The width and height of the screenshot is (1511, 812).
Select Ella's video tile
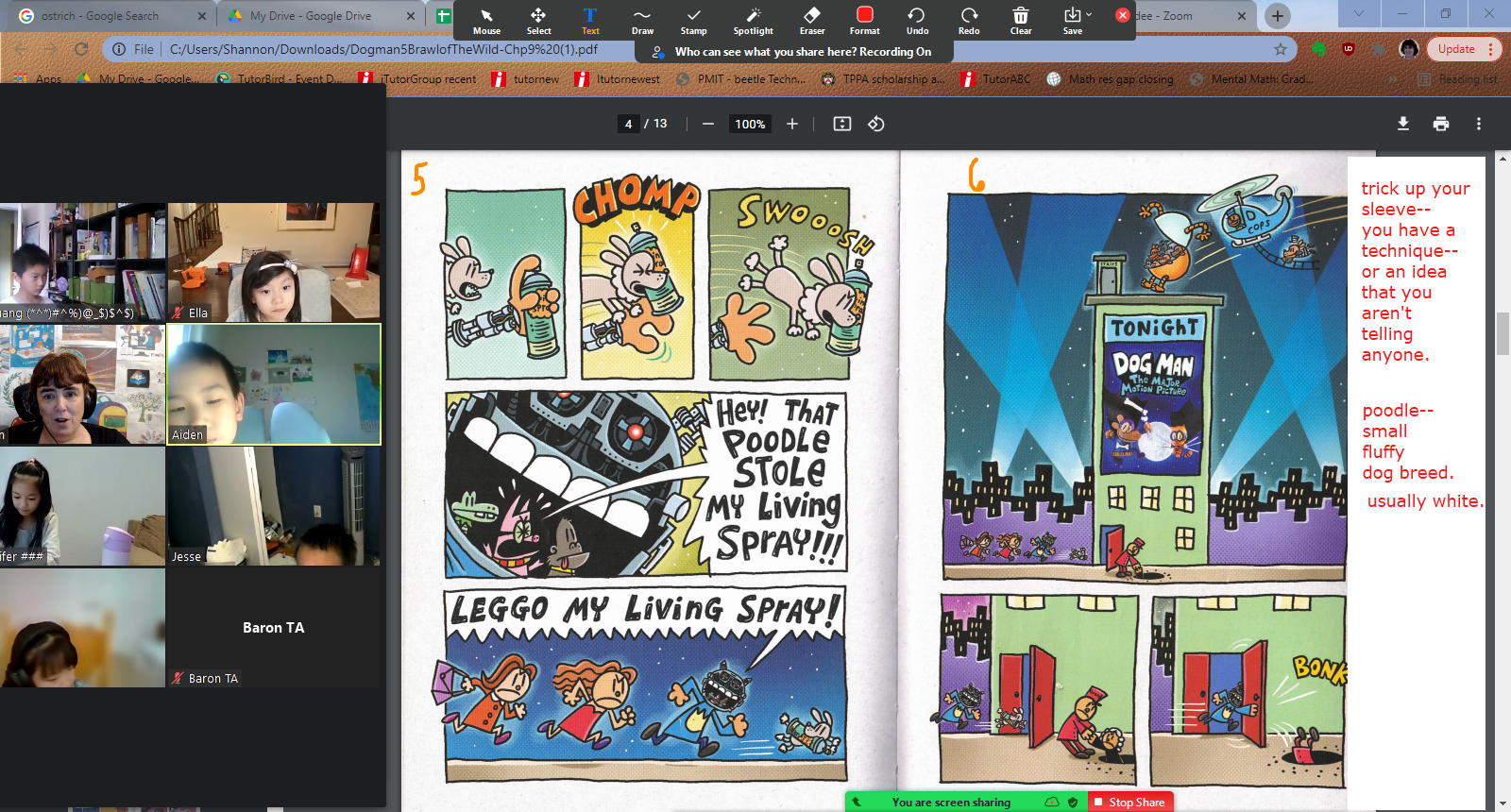click(x=273, y=262)
